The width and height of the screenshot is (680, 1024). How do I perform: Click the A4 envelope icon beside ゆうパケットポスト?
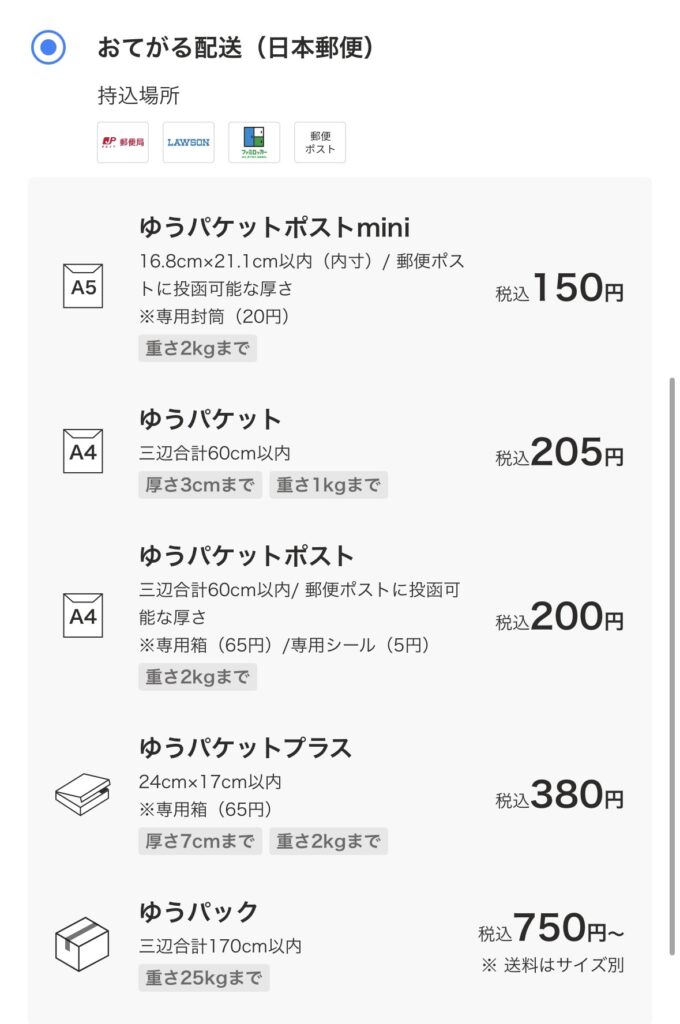[x=83, y=615]
